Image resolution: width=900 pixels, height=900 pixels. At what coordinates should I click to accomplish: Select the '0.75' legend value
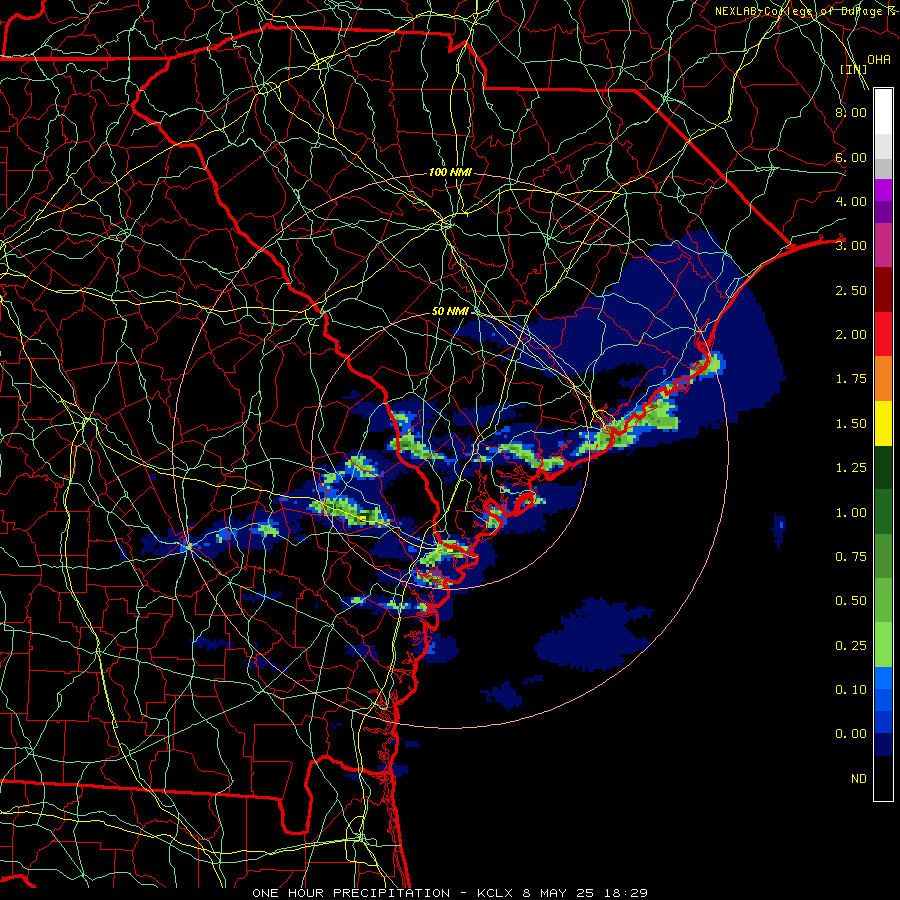(851, 557)
